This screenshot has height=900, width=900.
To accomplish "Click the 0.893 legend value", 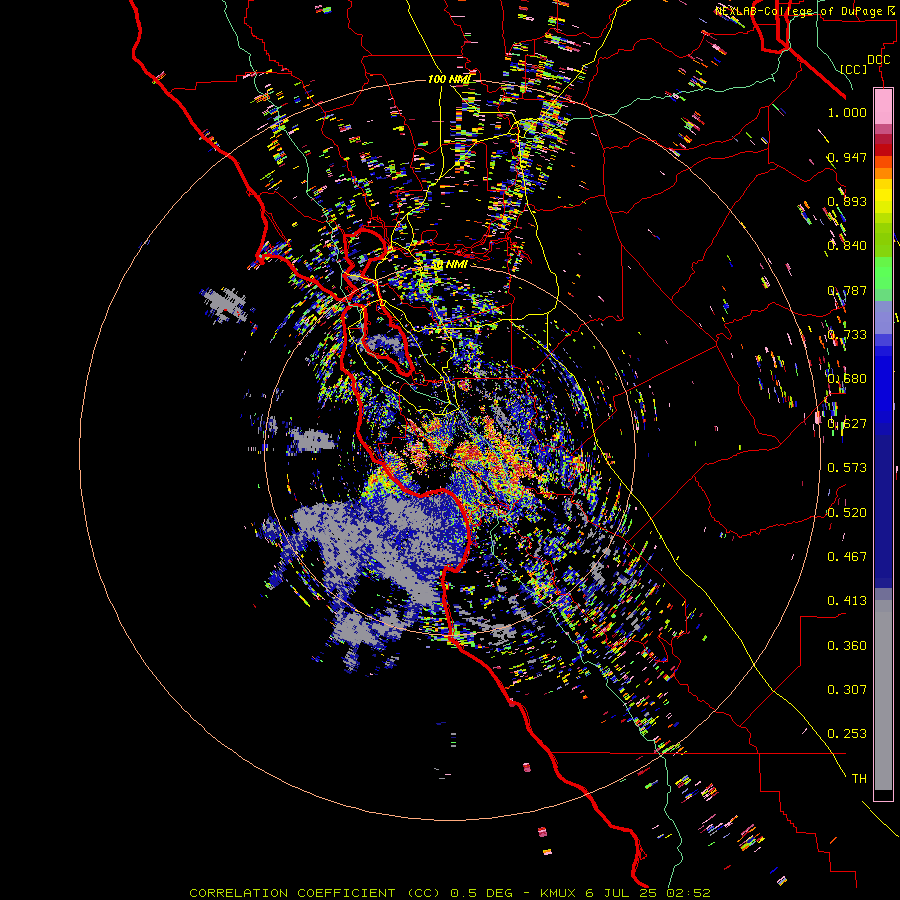I will (x=847, y=201).
